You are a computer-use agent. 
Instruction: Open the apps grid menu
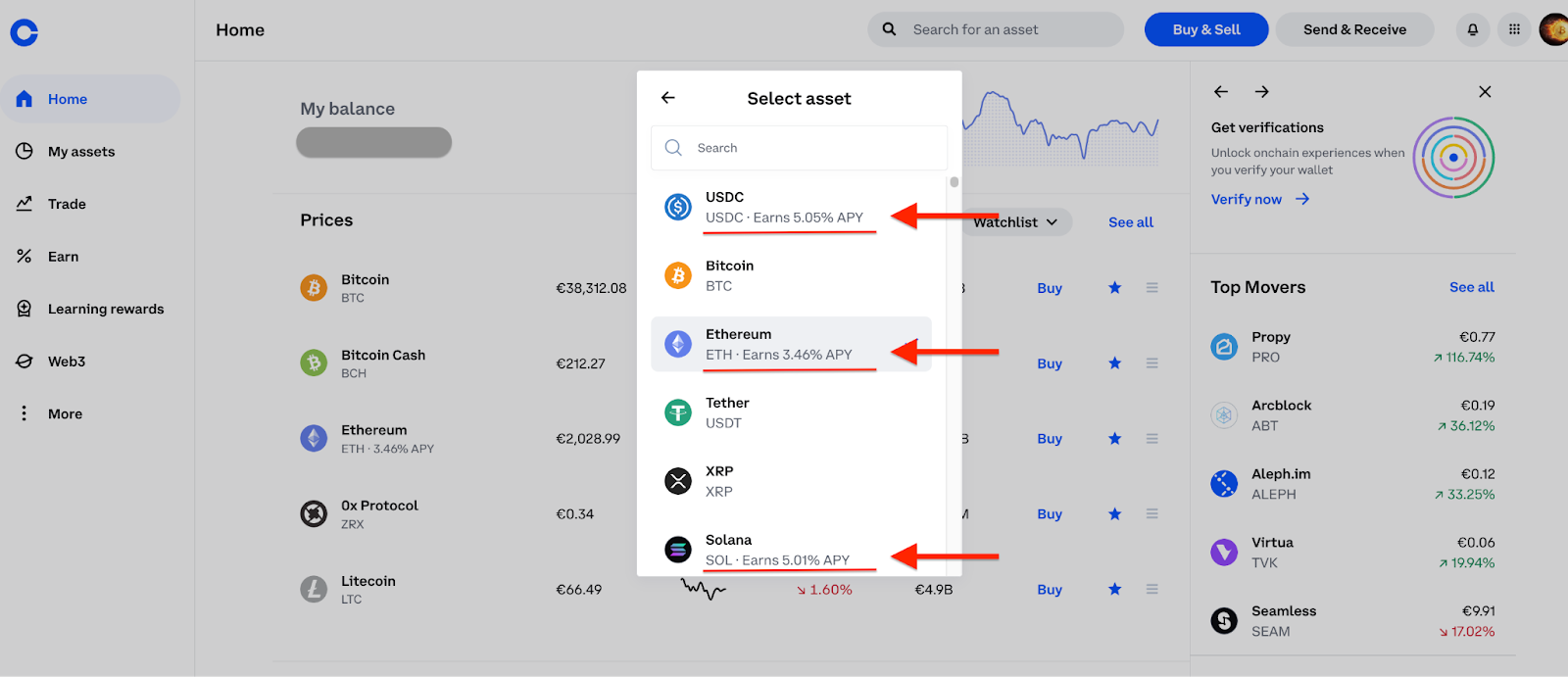pos(1514,29)
